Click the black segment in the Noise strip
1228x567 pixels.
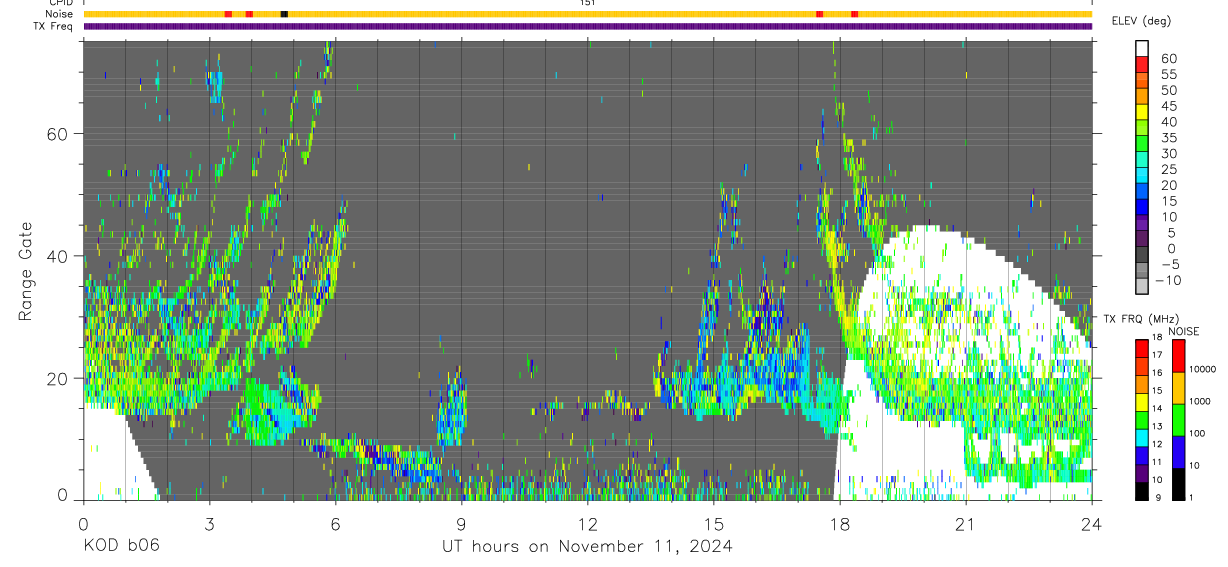pyautogui.click(x=285, y=14)
